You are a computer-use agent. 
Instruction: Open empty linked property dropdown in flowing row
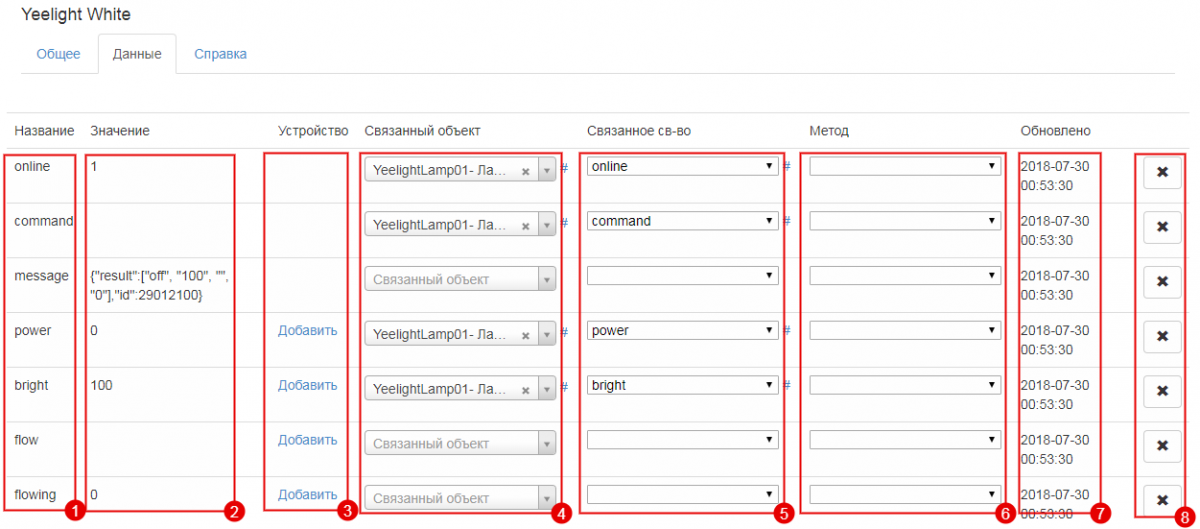[683, 493]
